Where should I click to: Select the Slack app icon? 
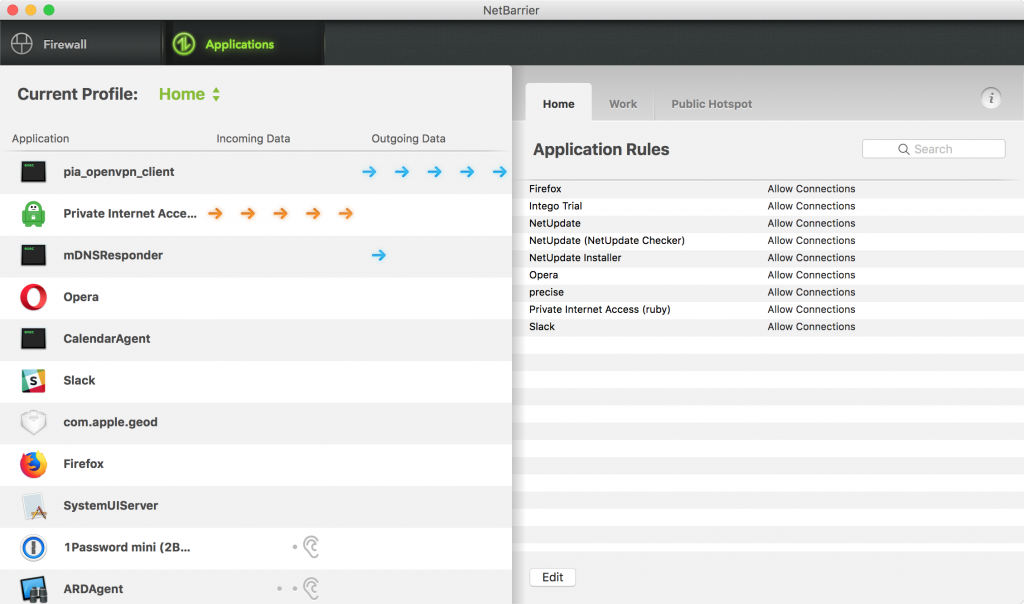point(33,381)
